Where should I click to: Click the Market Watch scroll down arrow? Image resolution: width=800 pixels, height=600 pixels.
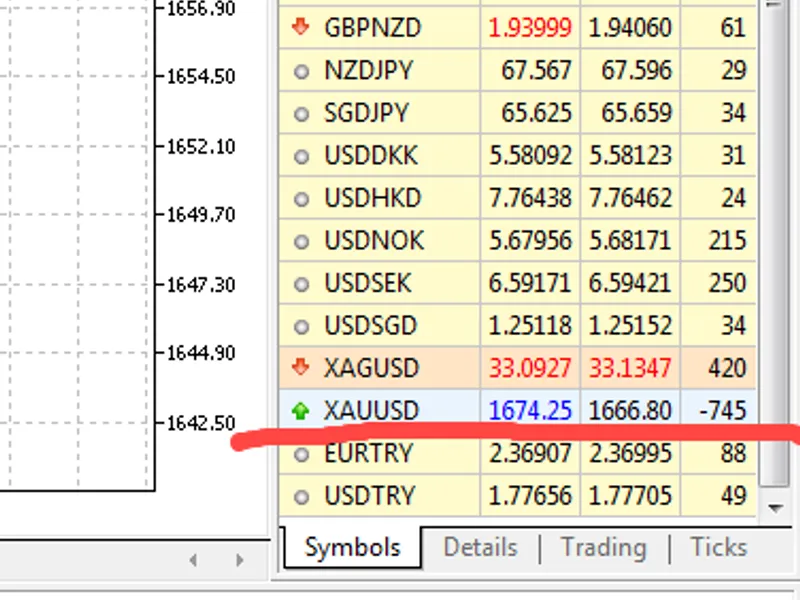click(776, 508)
